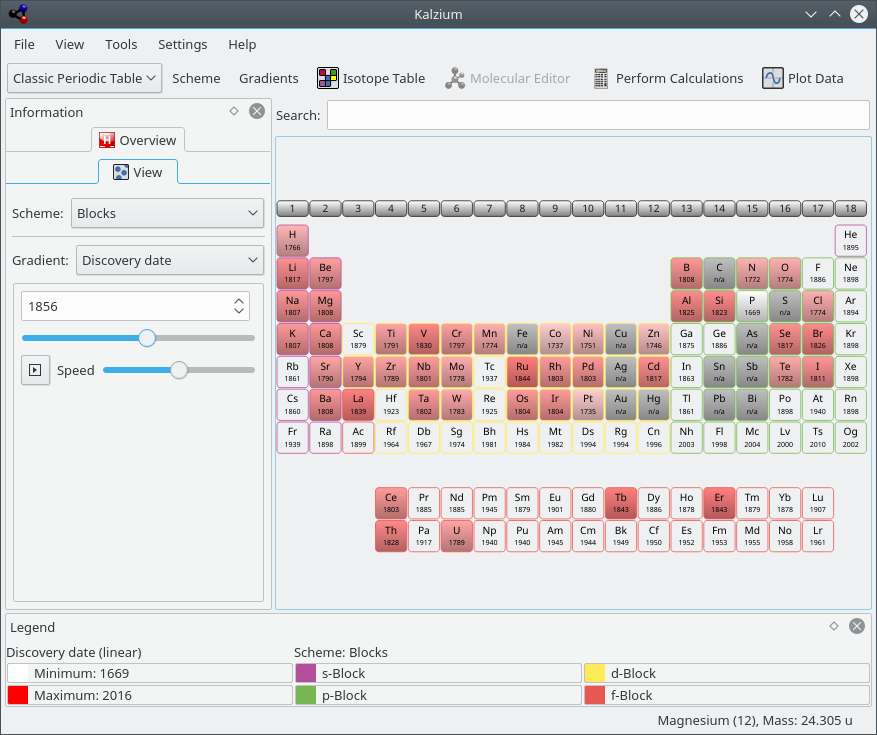Click the discovery year slider handle

[x=147, y=338]
